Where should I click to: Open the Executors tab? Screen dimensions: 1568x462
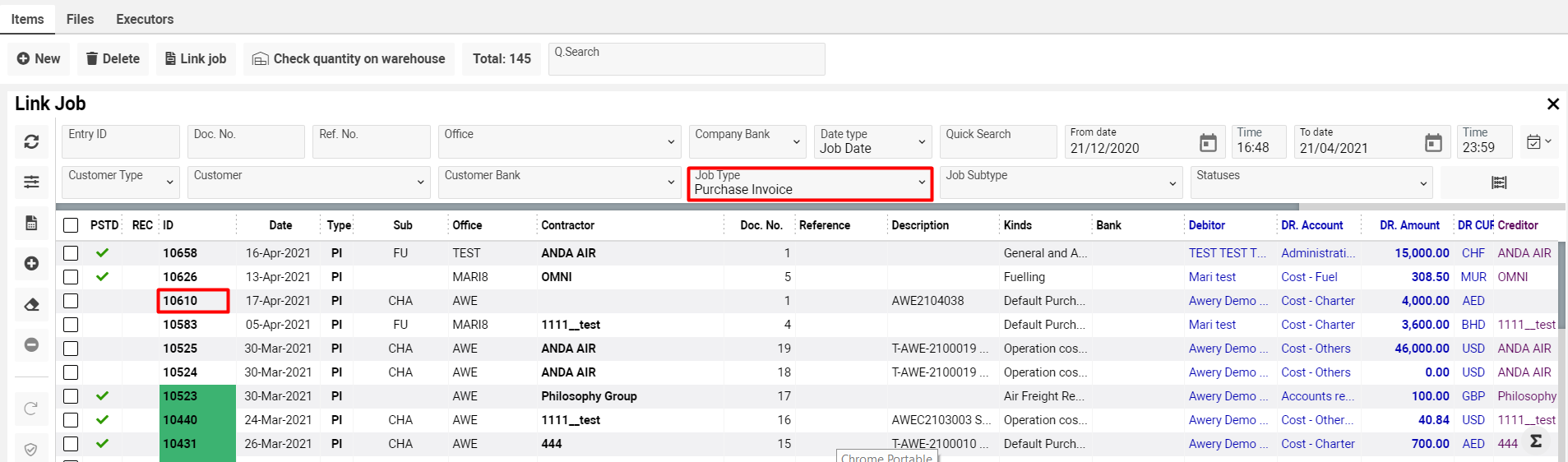[x=145, y=19]
